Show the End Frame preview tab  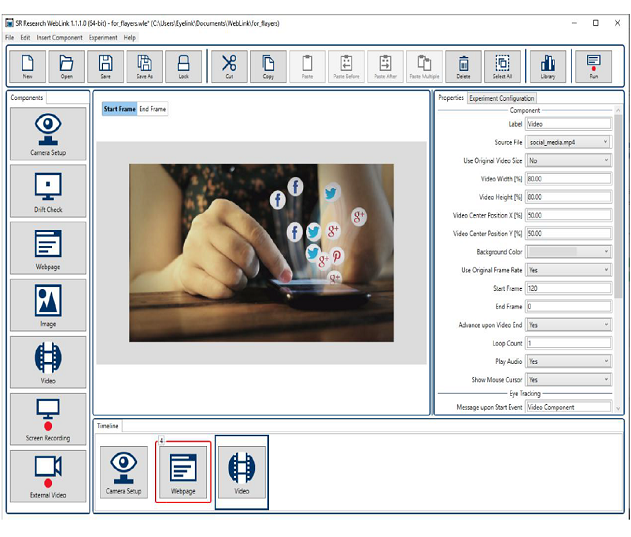[x=153, y=109]
